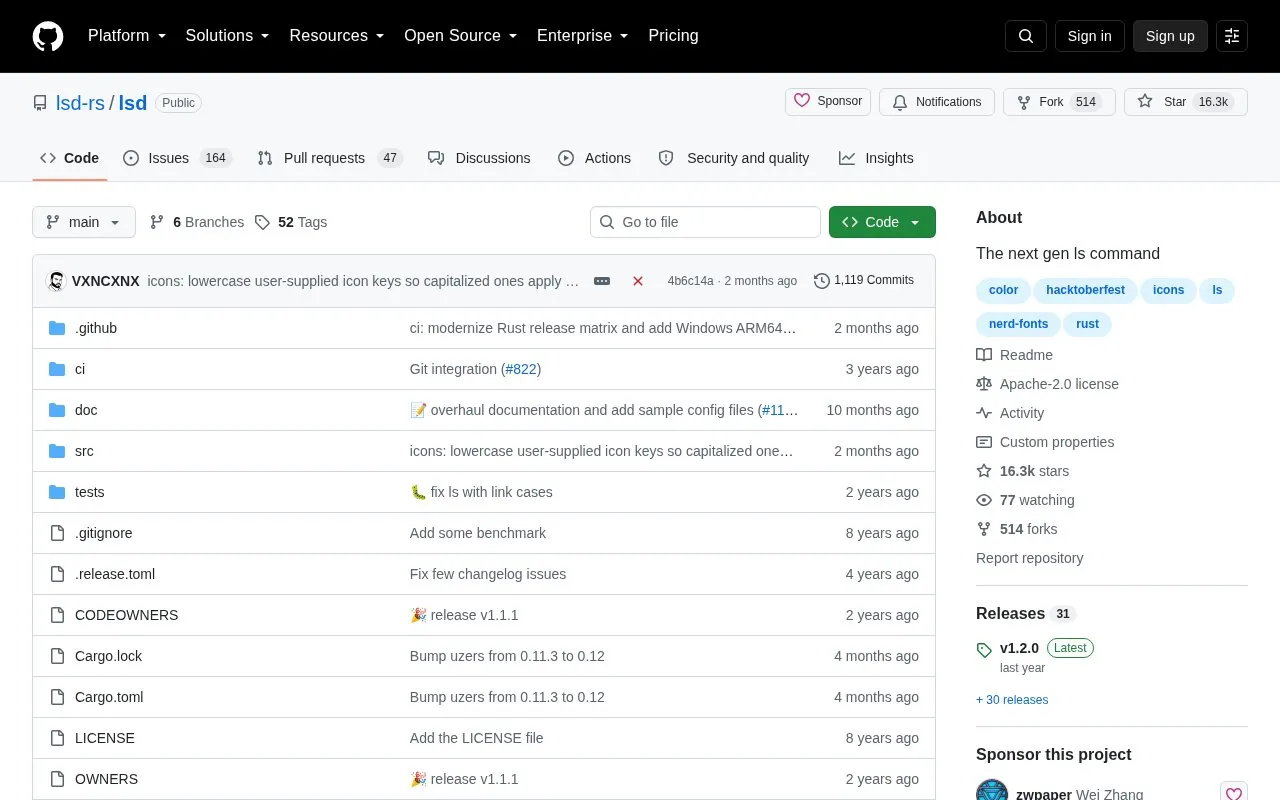
Task: Click the zwpaper sponsor avatar
Action: (x=992, y=790)
